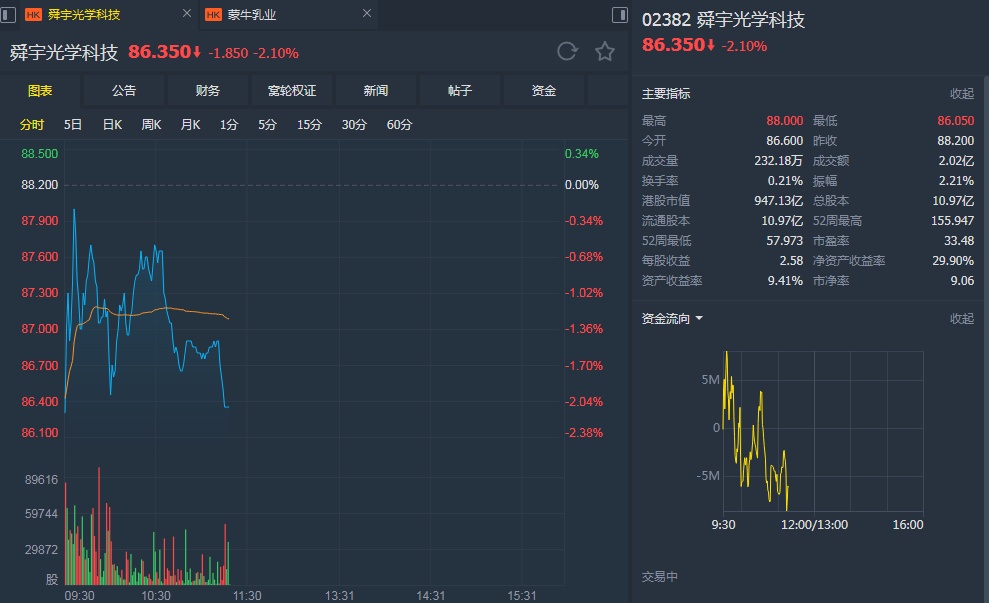Open the 公告 tab
989x603 pixels.
click(x=124, y=91)
